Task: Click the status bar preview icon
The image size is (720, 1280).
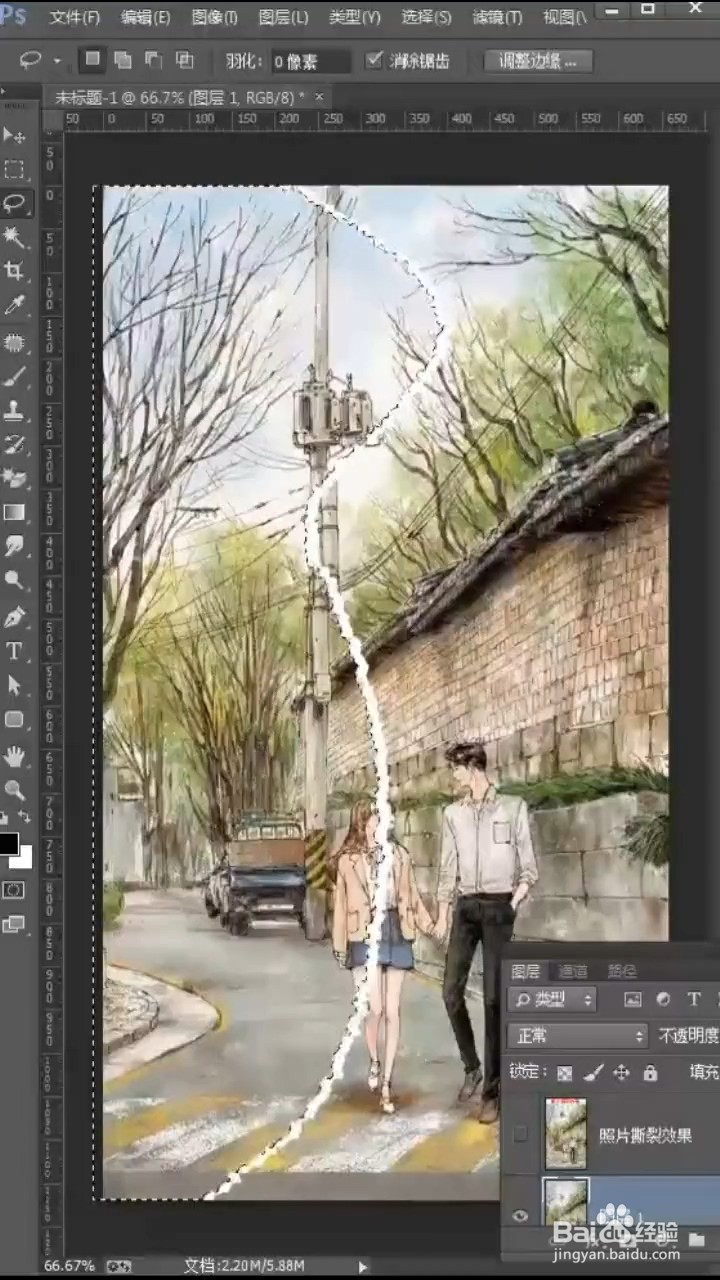Action: pos(118,1266)
